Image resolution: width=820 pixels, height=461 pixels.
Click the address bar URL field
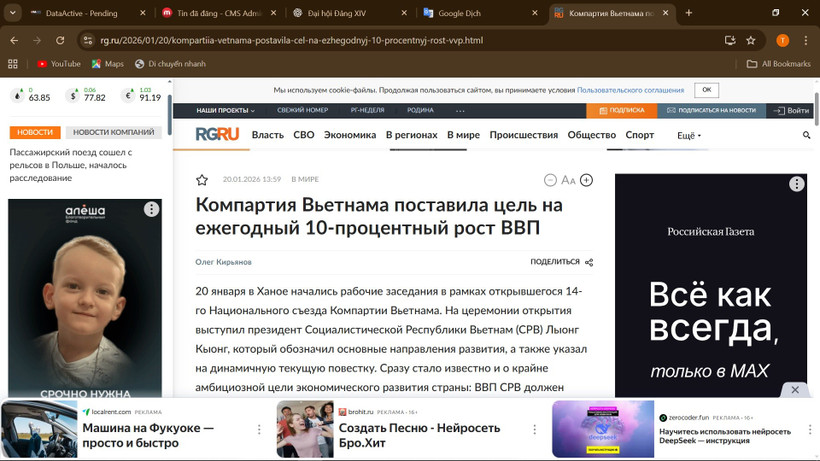pos(291,40)
